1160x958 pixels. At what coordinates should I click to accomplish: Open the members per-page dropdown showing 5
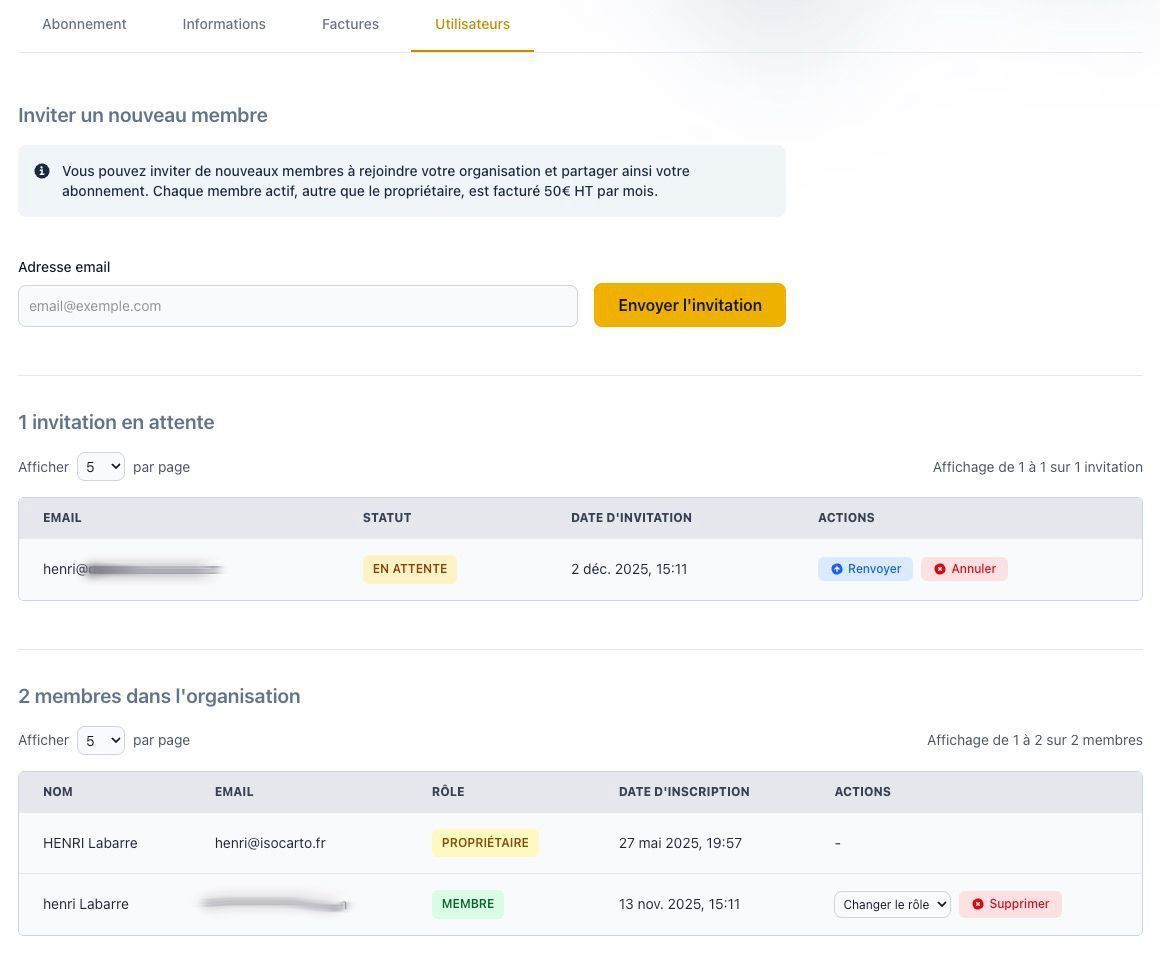click(x=100, y=740)
